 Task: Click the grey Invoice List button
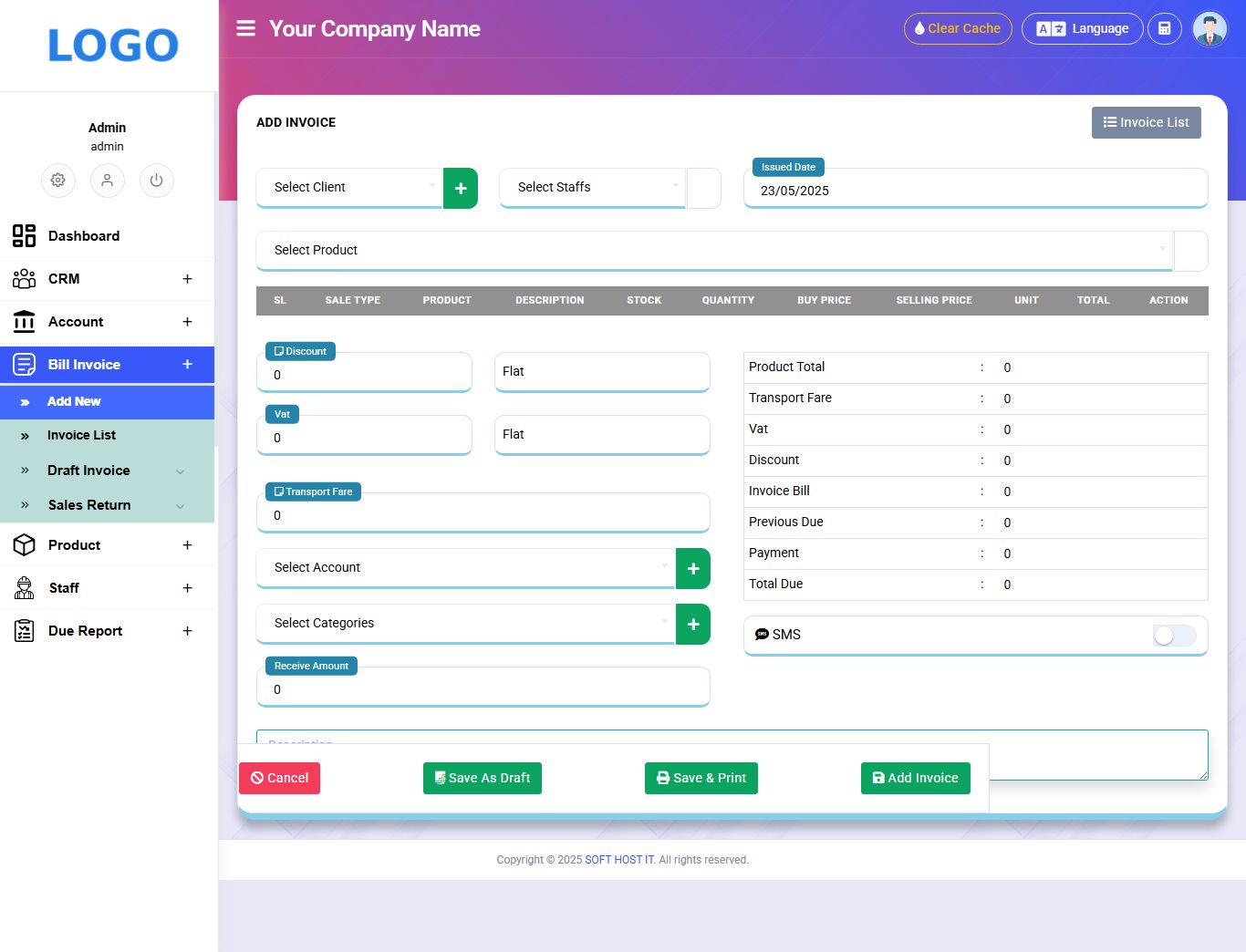pyautogui.click(x=1146, y=122)
